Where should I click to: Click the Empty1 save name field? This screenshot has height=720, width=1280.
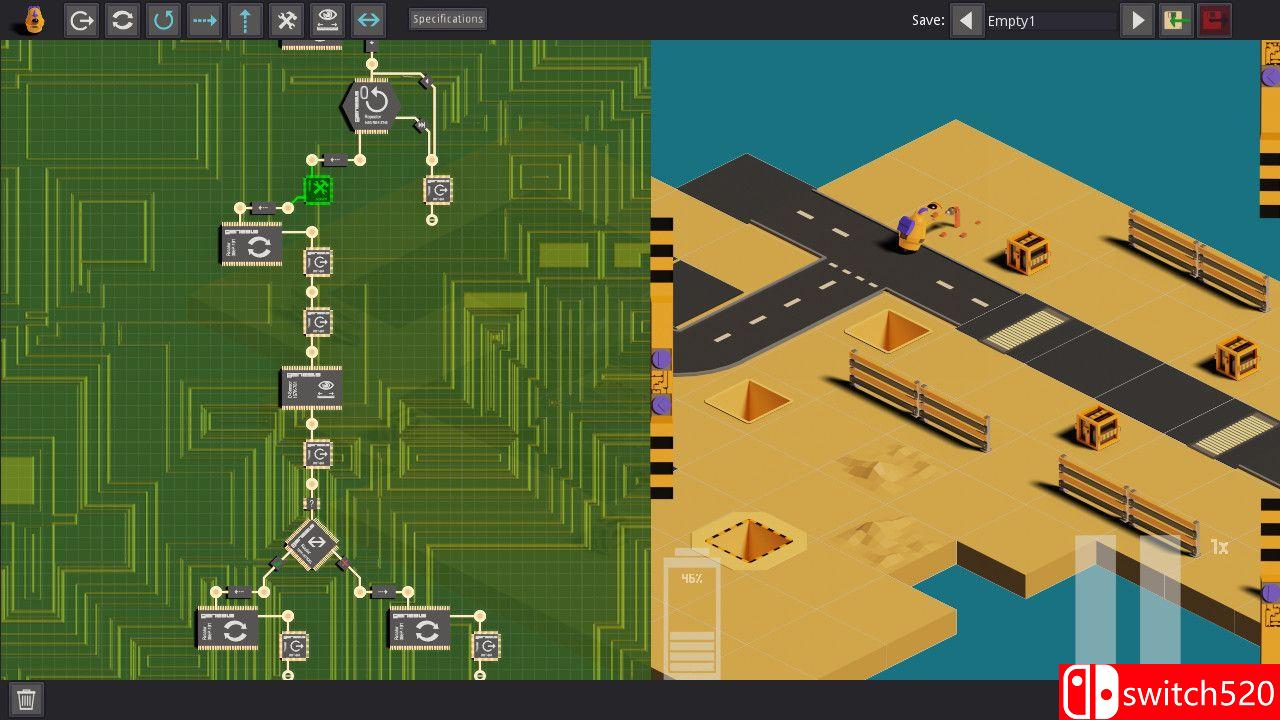[x=1050, y=21]
